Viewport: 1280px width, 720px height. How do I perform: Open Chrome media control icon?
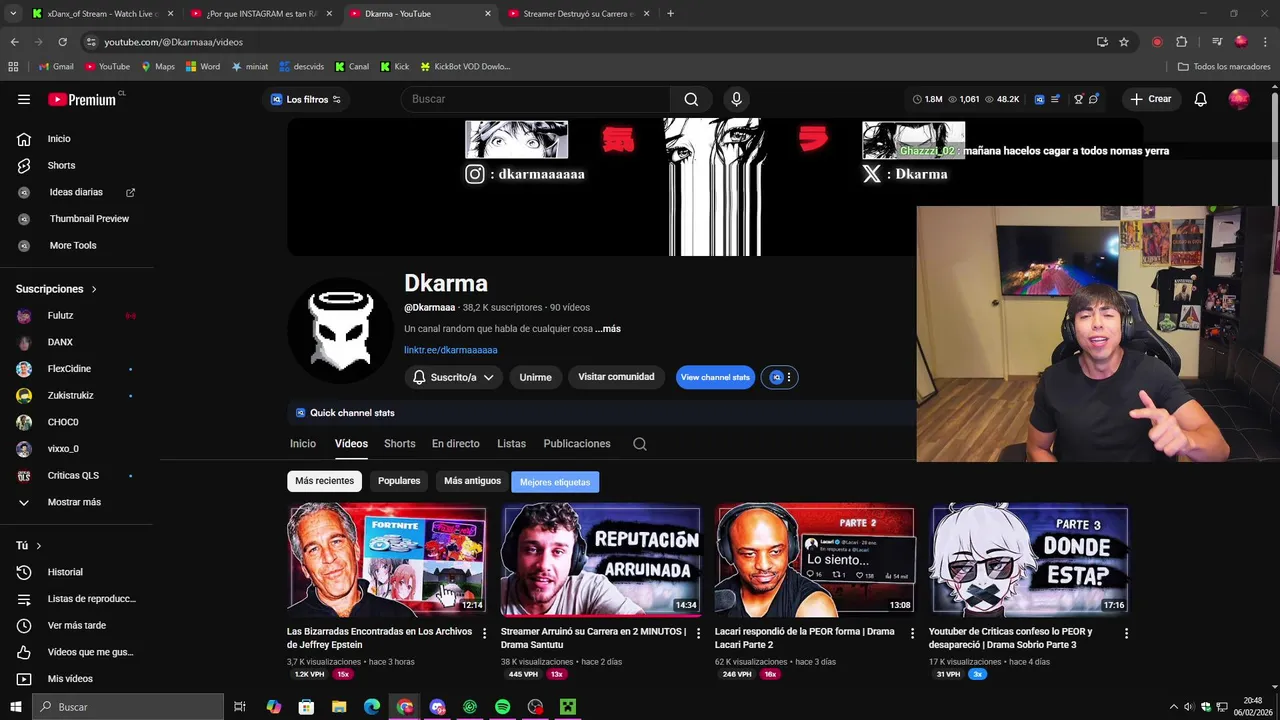(1217, 42)
